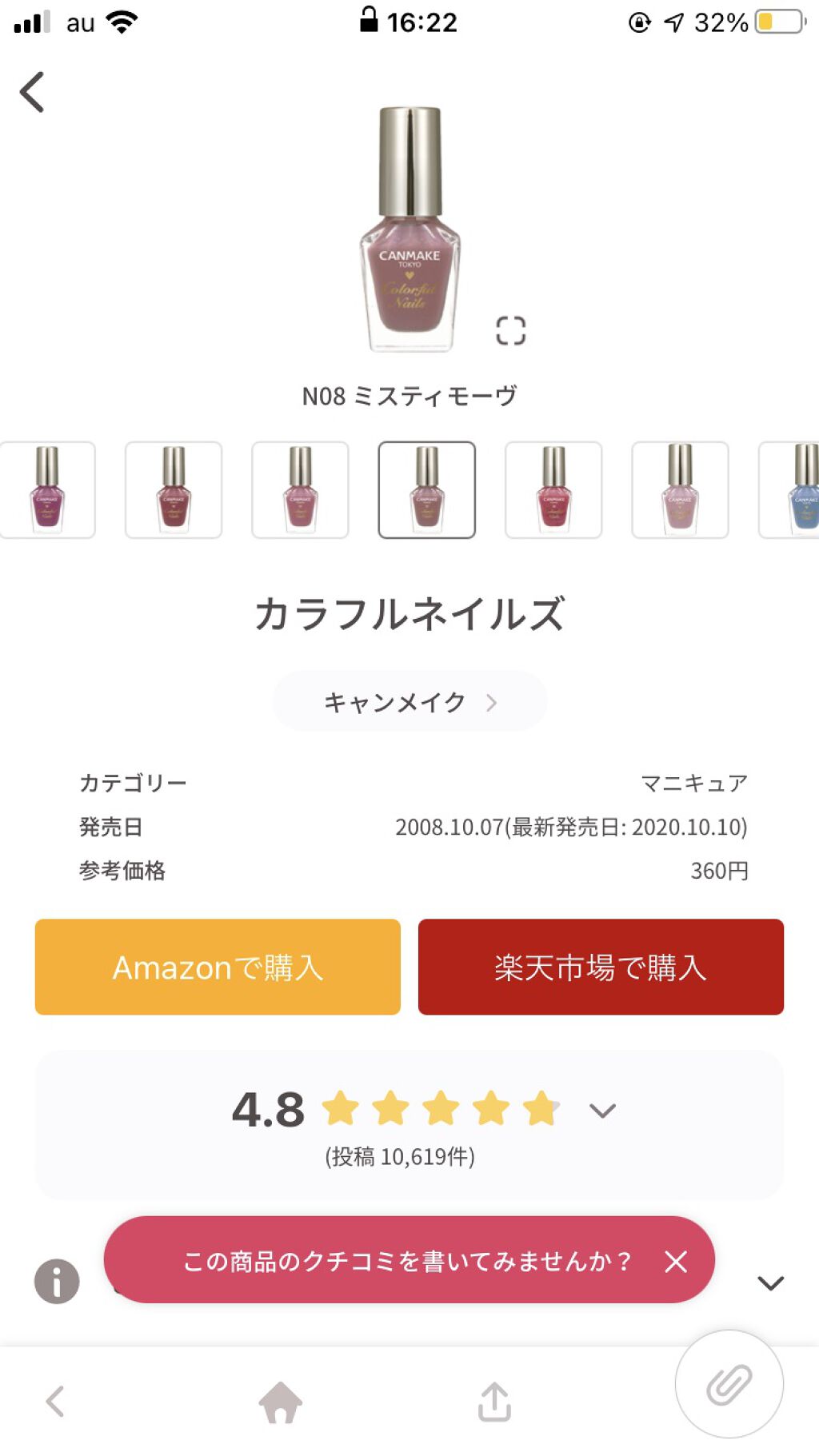Screen dimensions: 819x1456
Task: Dismiss the review prompt banner with X
Action: pos(676,1262)
